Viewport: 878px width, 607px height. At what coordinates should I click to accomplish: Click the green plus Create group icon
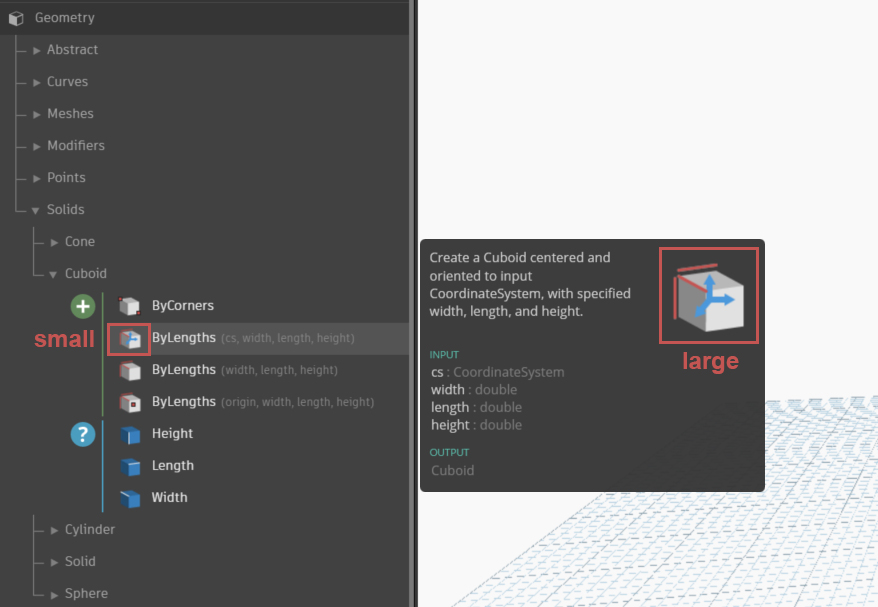[x=83, y=306]
